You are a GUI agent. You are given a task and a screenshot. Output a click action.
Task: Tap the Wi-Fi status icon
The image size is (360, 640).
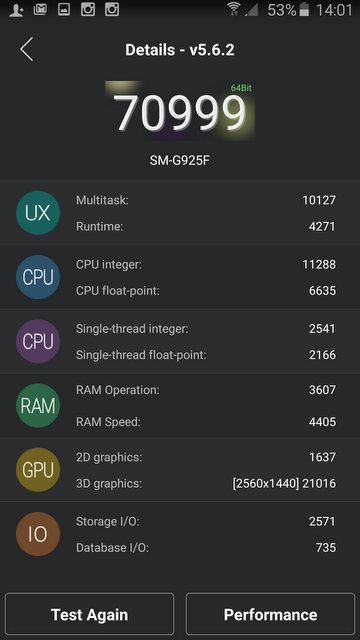(x=234, y=9)
